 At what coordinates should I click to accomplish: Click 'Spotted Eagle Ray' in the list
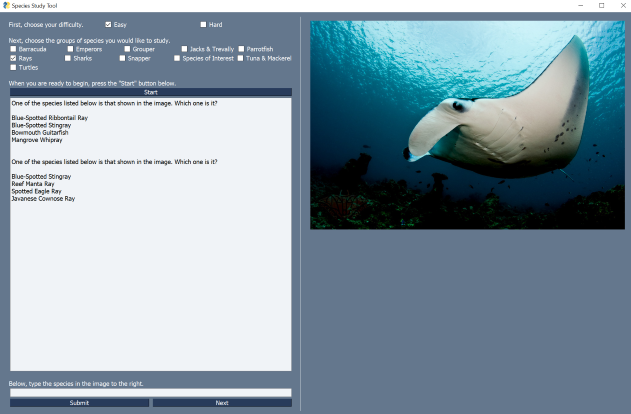point(36,191)
